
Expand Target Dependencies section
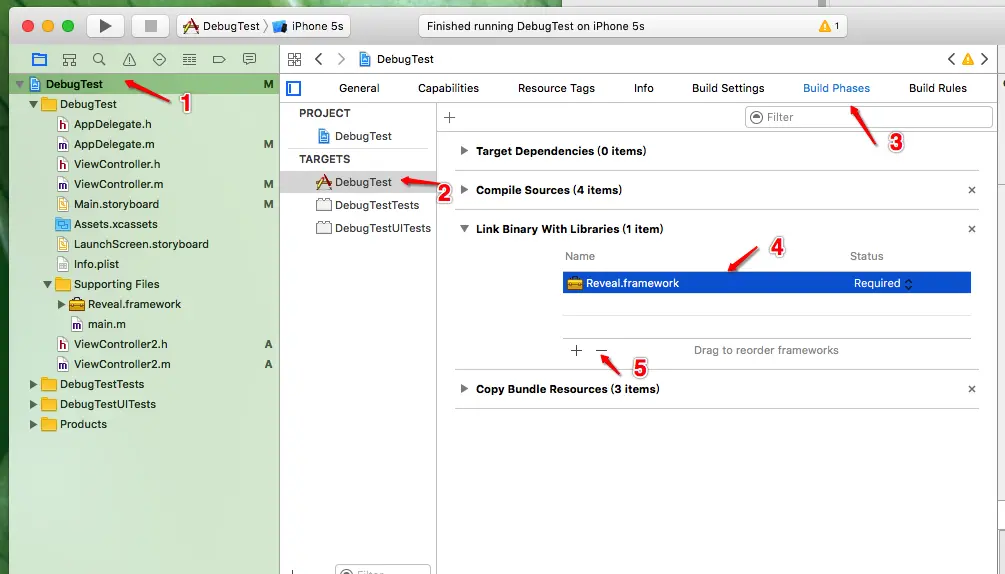[464, 151]
